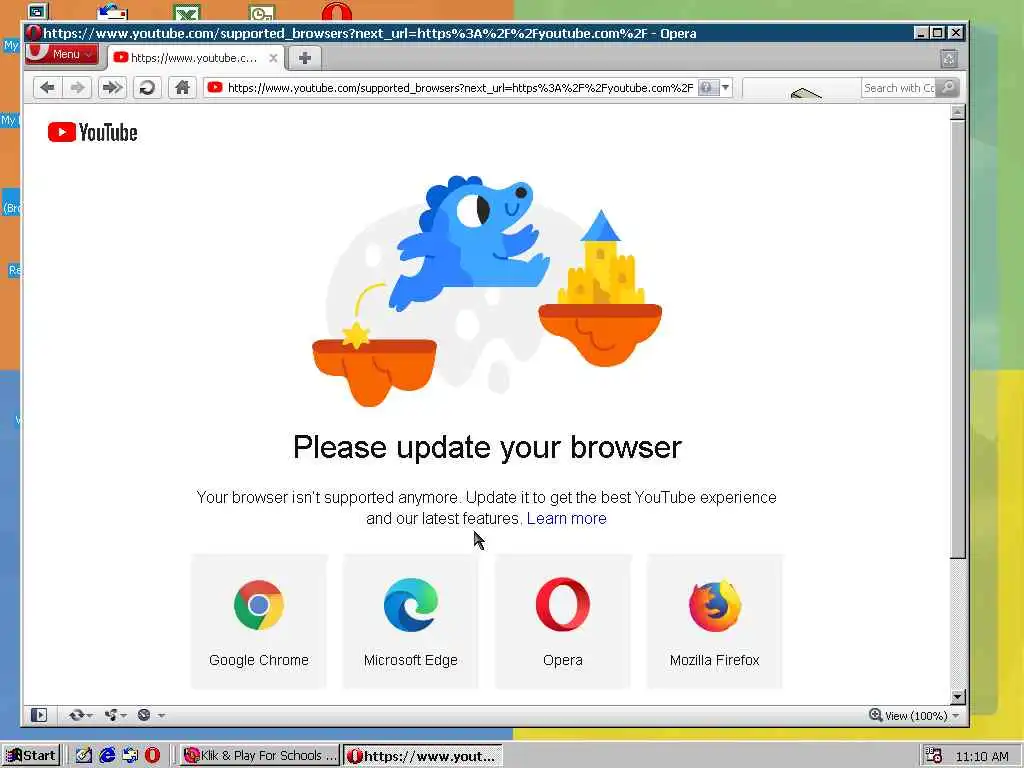Reload the page with the Reload button
Viewport: 1024px width, 768px height.
tap(147, 88)
